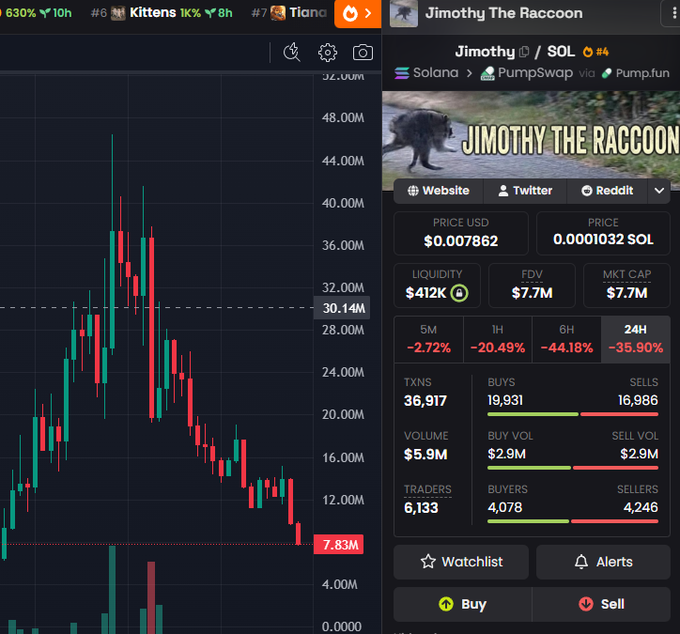
Task: Select the 6H timeframe tab
Action: 566,340
